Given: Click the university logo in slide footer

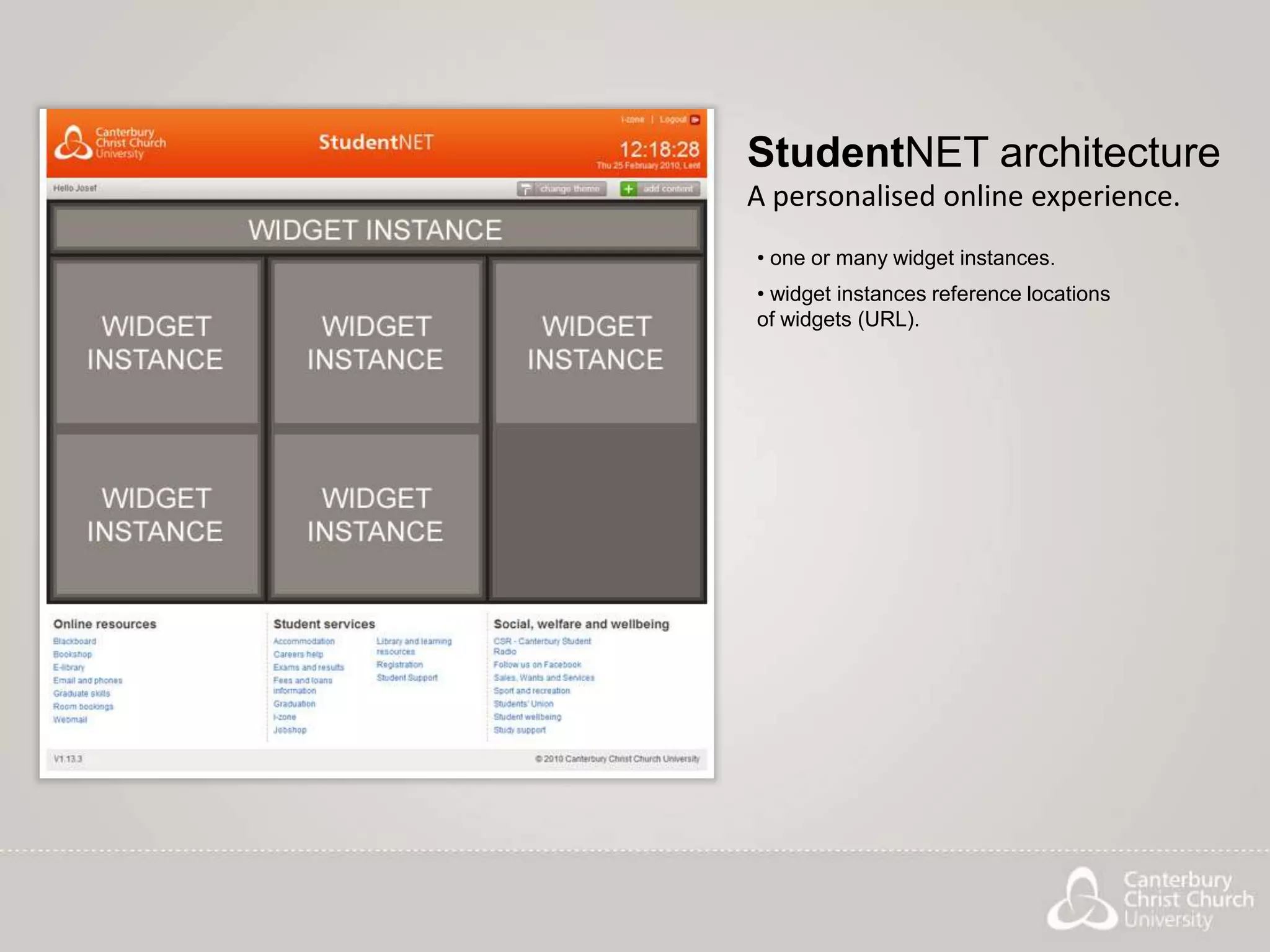Looking at the screenshot, I should point(1150,899).
